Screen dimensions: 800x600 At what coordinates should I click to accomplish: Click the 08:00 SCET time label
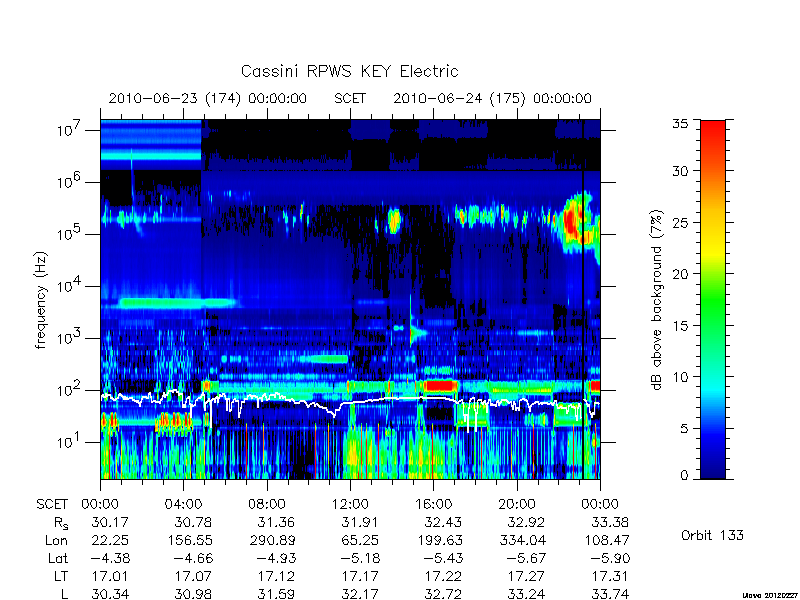pos(267,505)
